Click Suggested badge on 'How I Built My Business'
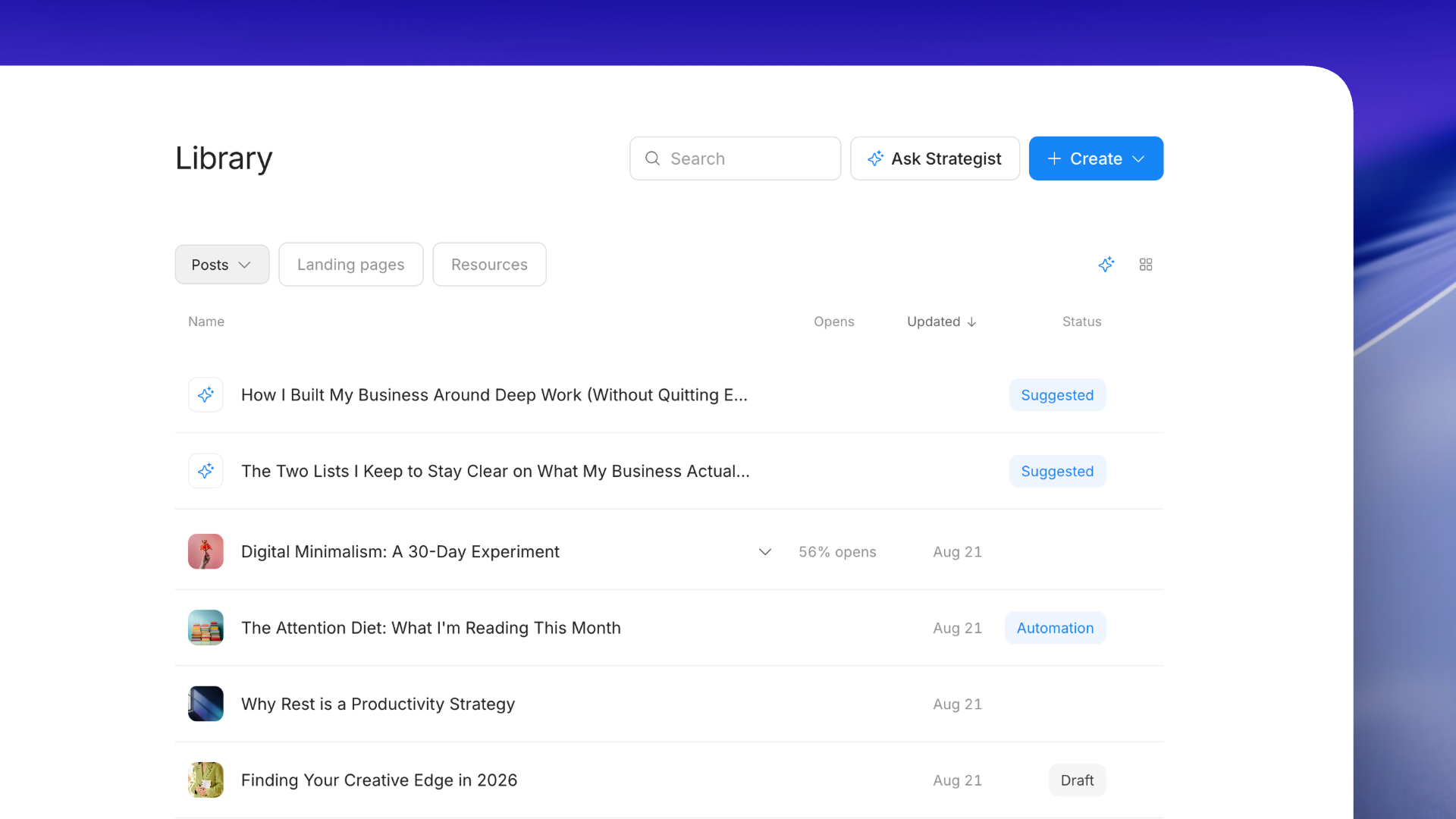Screen dimensions: 1456x819 coord(1057,395)
